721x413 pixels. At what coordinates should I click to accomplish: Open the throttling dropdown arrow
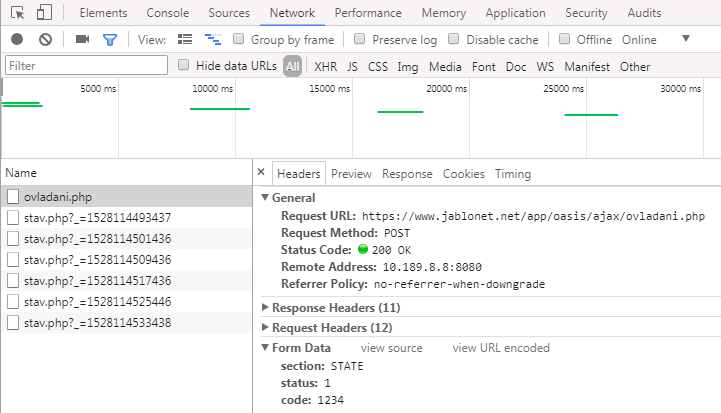(686, 38)
